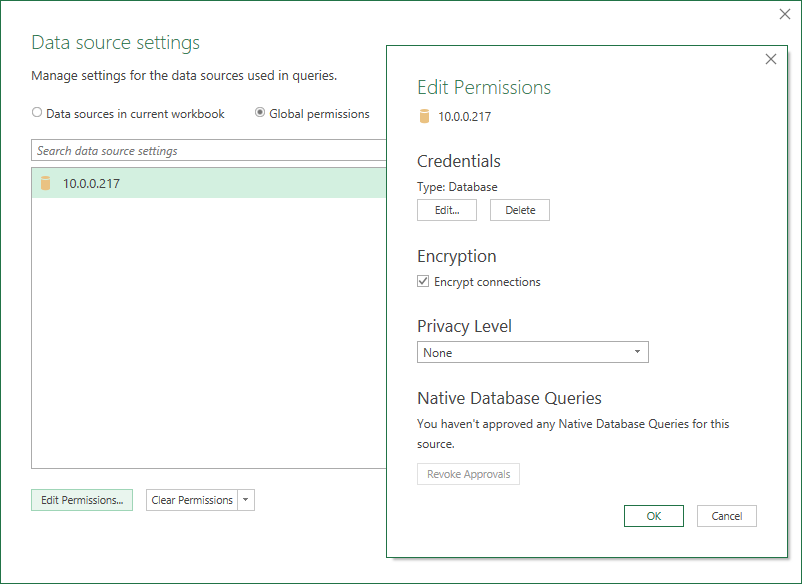Image resolution: width=802 pixels, height=584 pixels.
Task: Select the Global permissions radio button
Action: [260, 114]
